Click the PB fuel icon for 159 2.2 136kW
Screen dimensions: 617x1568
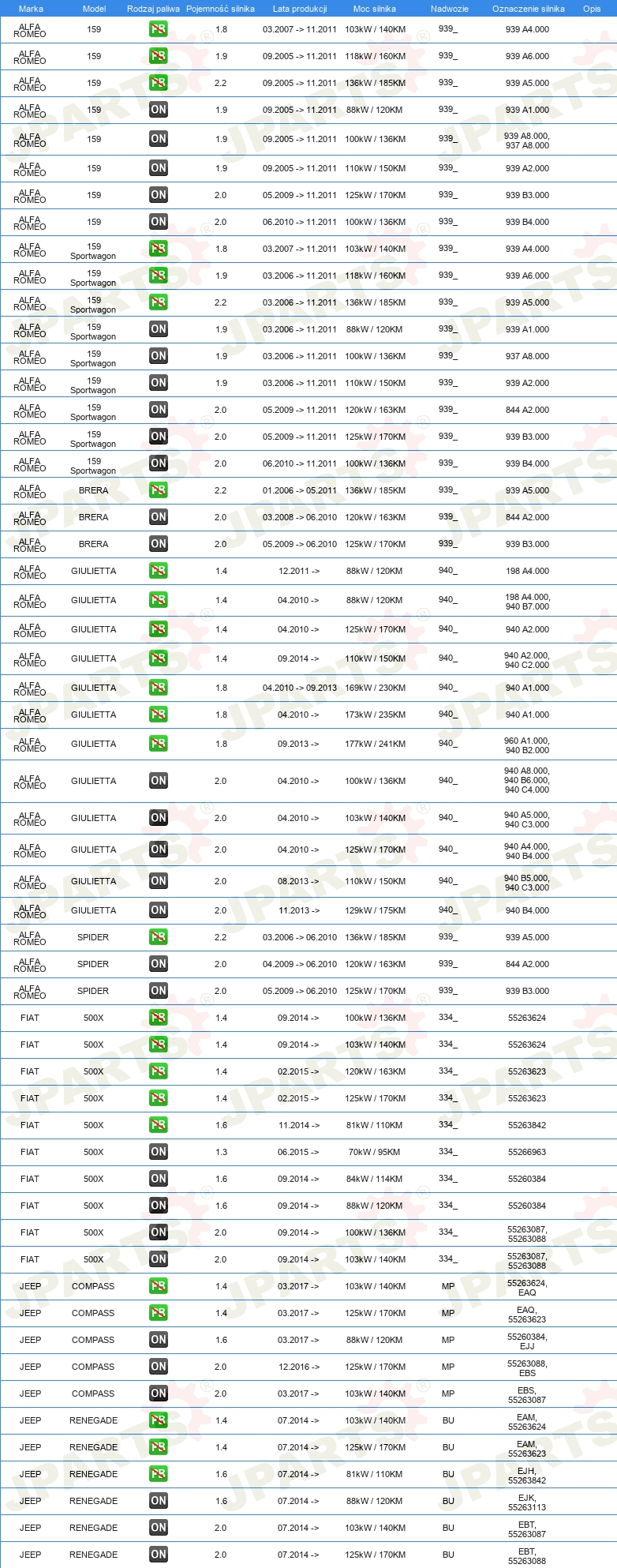(159, 83)
